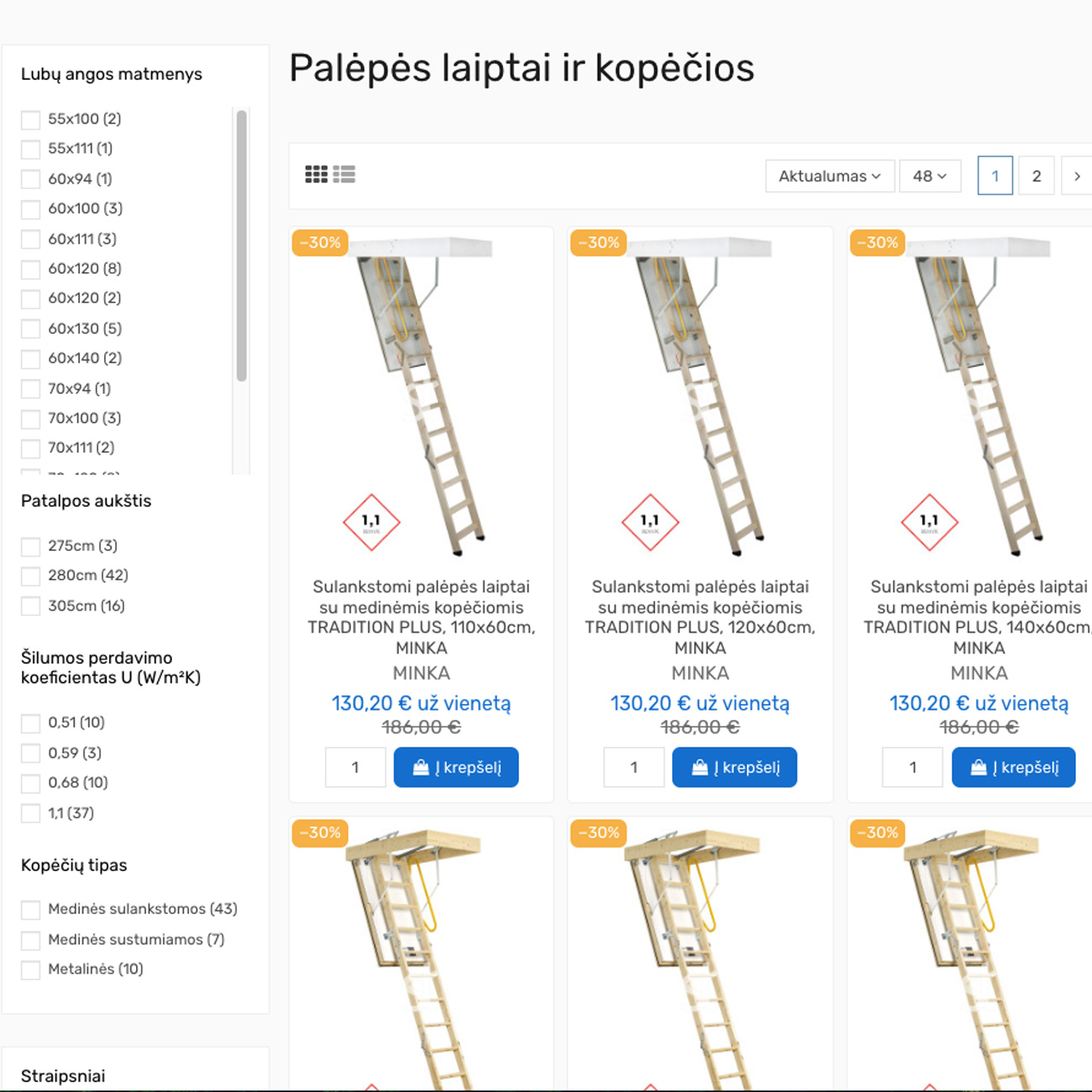1092x1092 pixels.
Task: Switch to list view layout icon
Action: pos(344,175)
